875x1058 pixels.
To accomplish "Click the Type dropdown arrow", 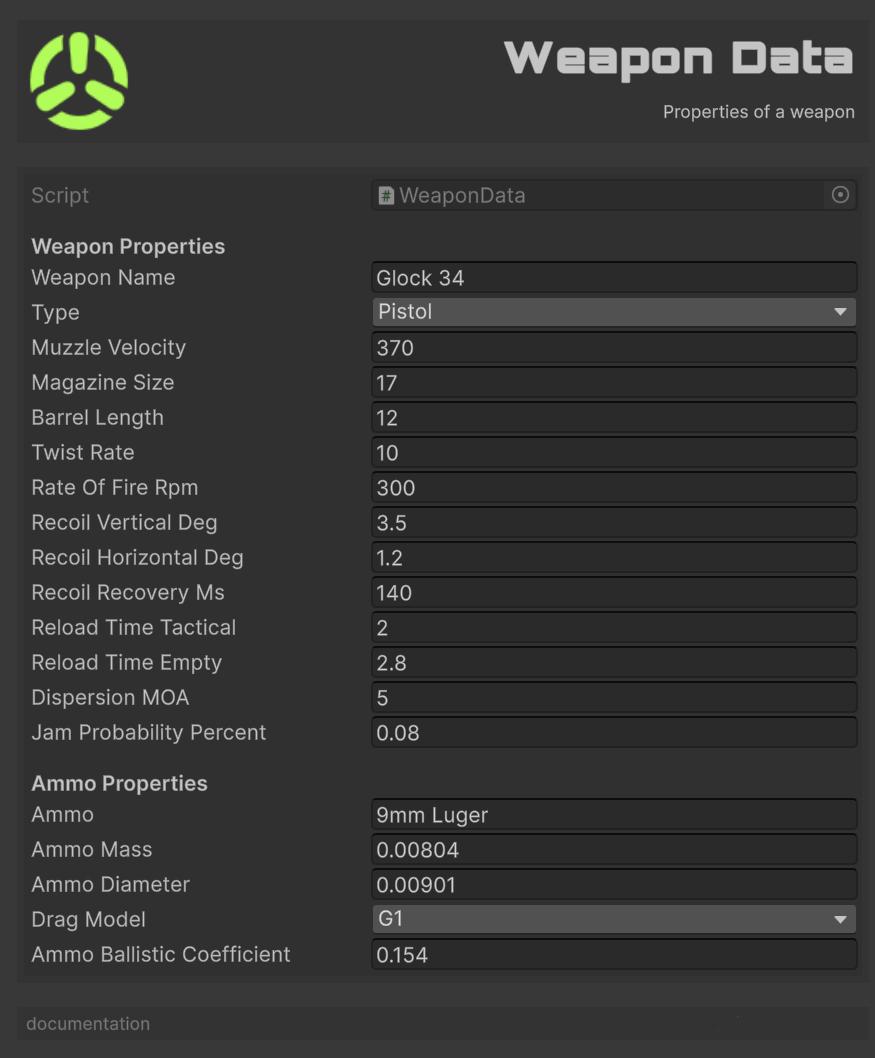I will coord(840,312).
